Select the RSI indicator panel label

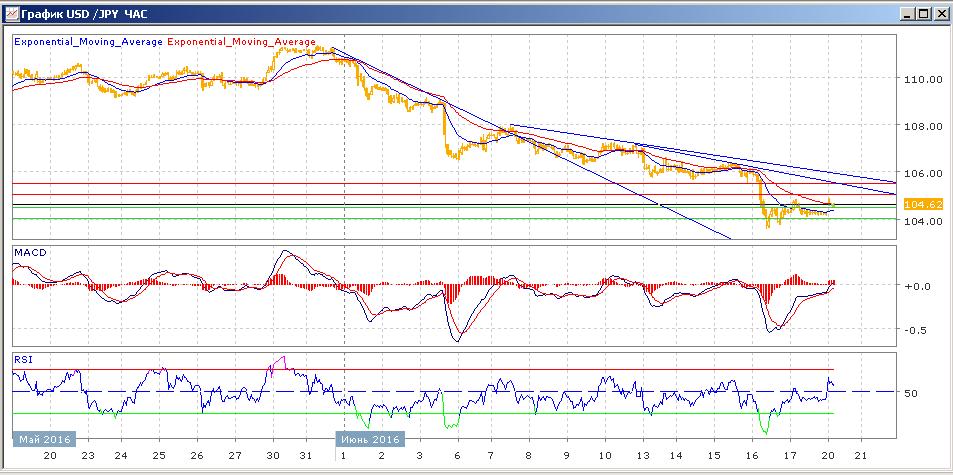coord(22,357)
